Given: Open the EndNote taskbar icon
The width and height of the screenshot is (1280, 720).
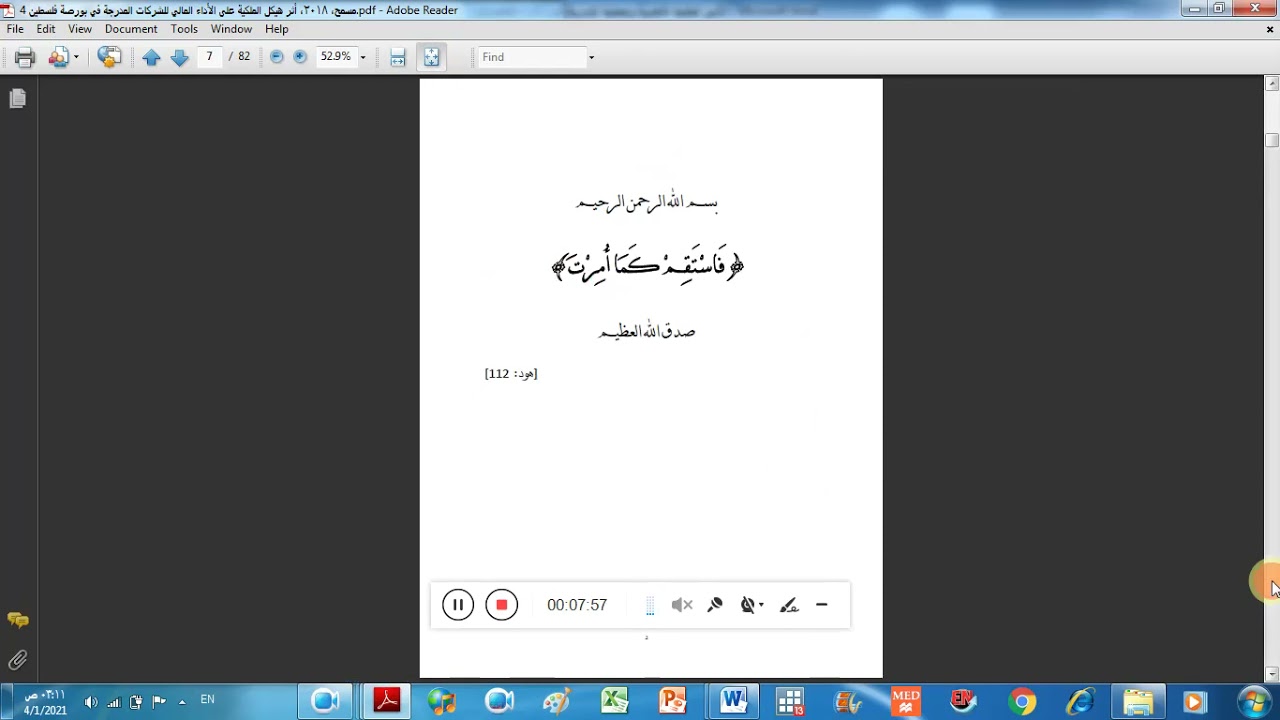Looking at the screenshot, I should (964, 701).
